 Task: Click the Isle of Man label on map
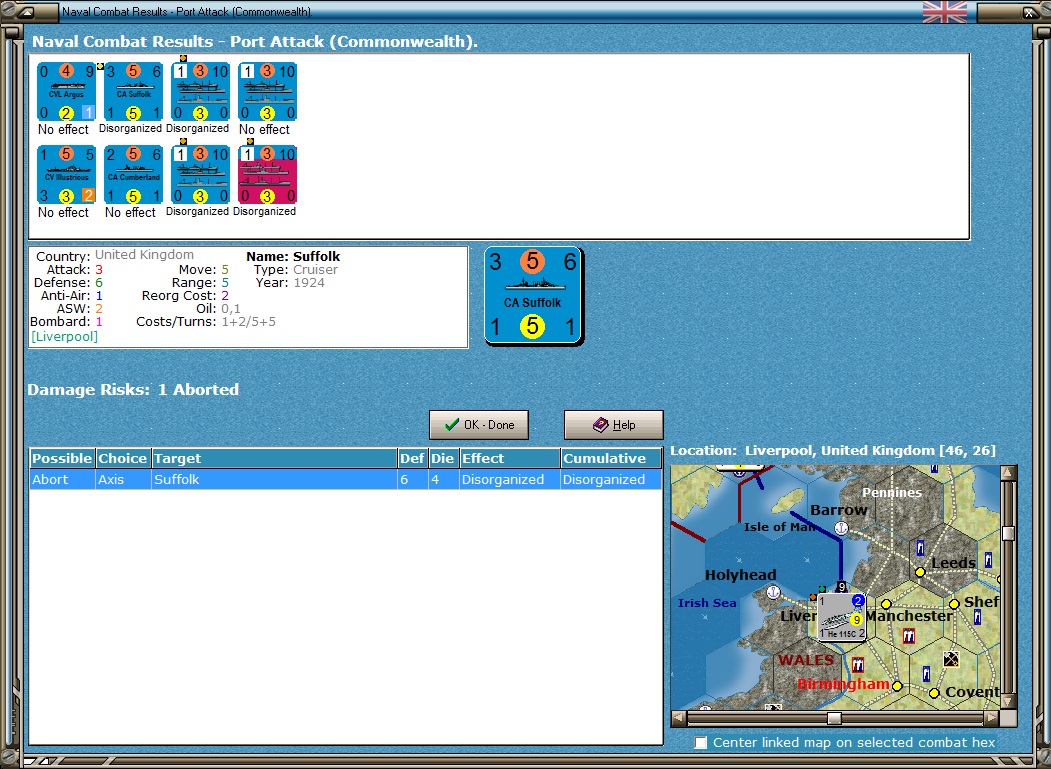coord(780,527)
